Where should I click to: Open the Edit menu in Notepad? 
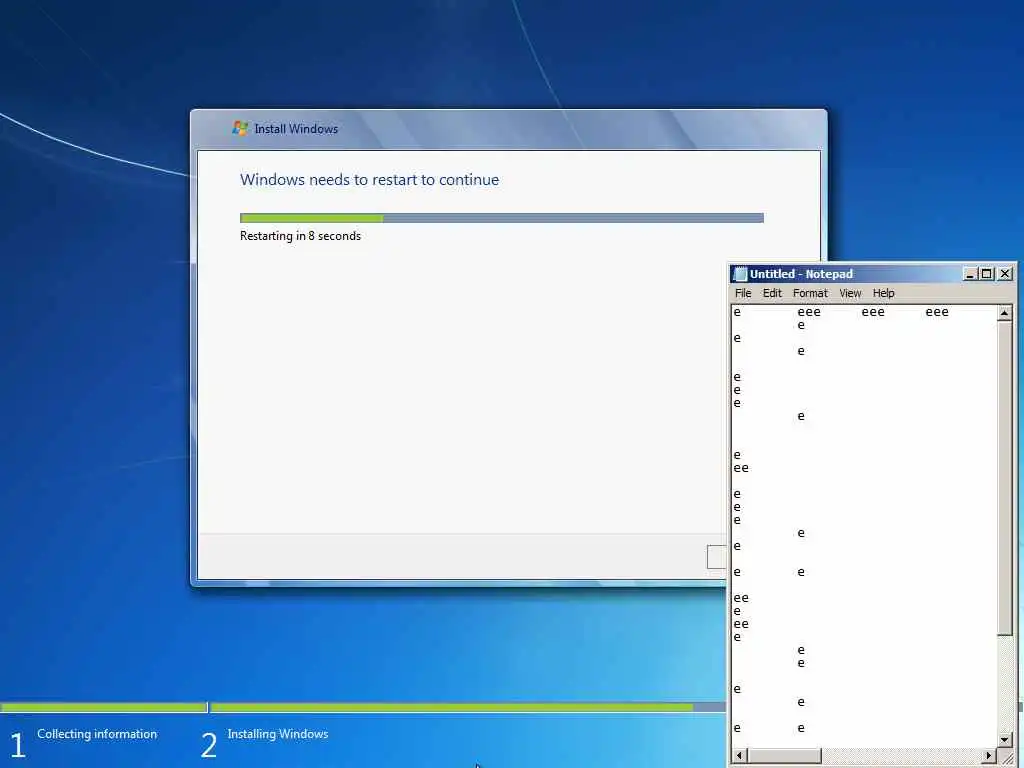click(x=772, y=293)
